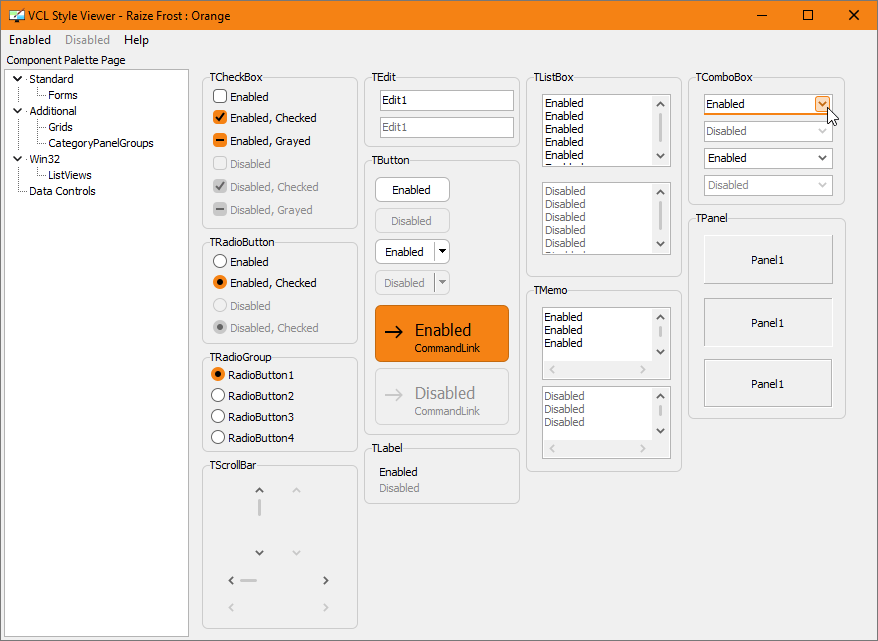This screenshot has height=641, width=878.
Task: Click up arrow of enabled vertical scrollbar
Action: (259, 490)
